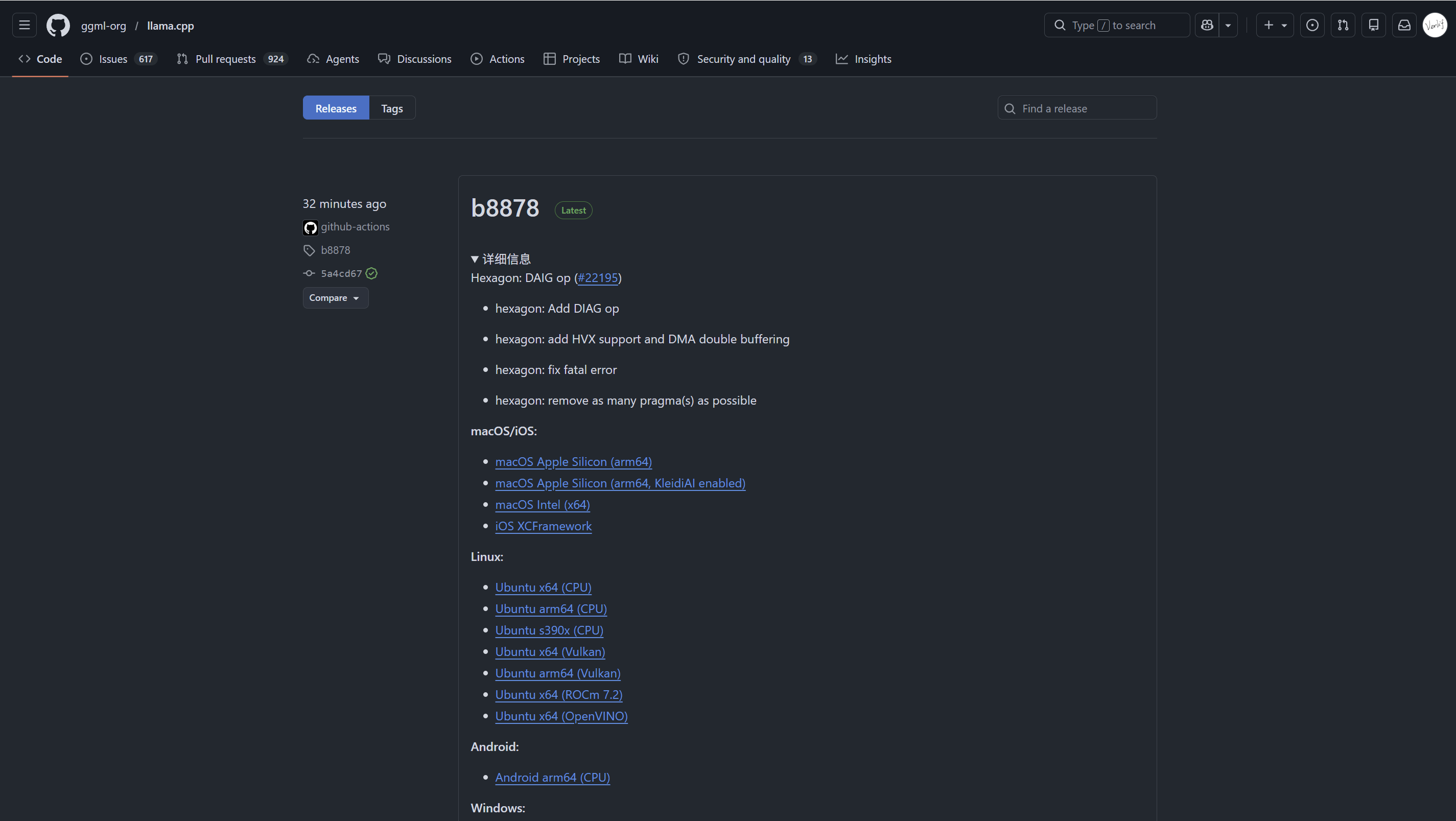Open the Copilot dropdown arrow

1228,26
